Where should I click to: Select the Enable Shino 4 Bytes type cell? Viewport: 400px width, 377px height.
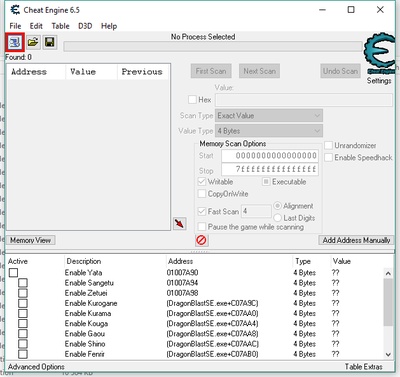(305, 344)
